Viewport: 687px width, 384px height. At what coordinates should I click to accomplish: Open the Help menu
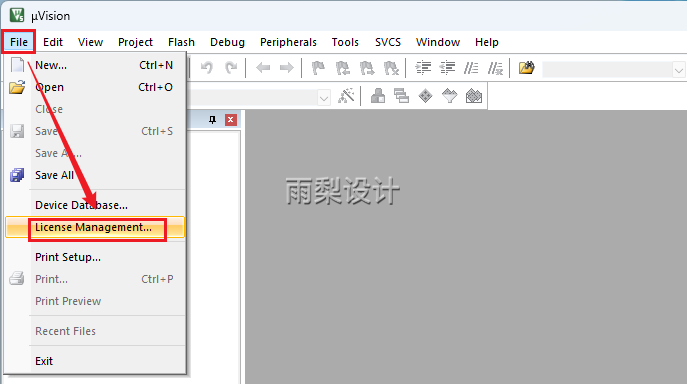(486, 42)
